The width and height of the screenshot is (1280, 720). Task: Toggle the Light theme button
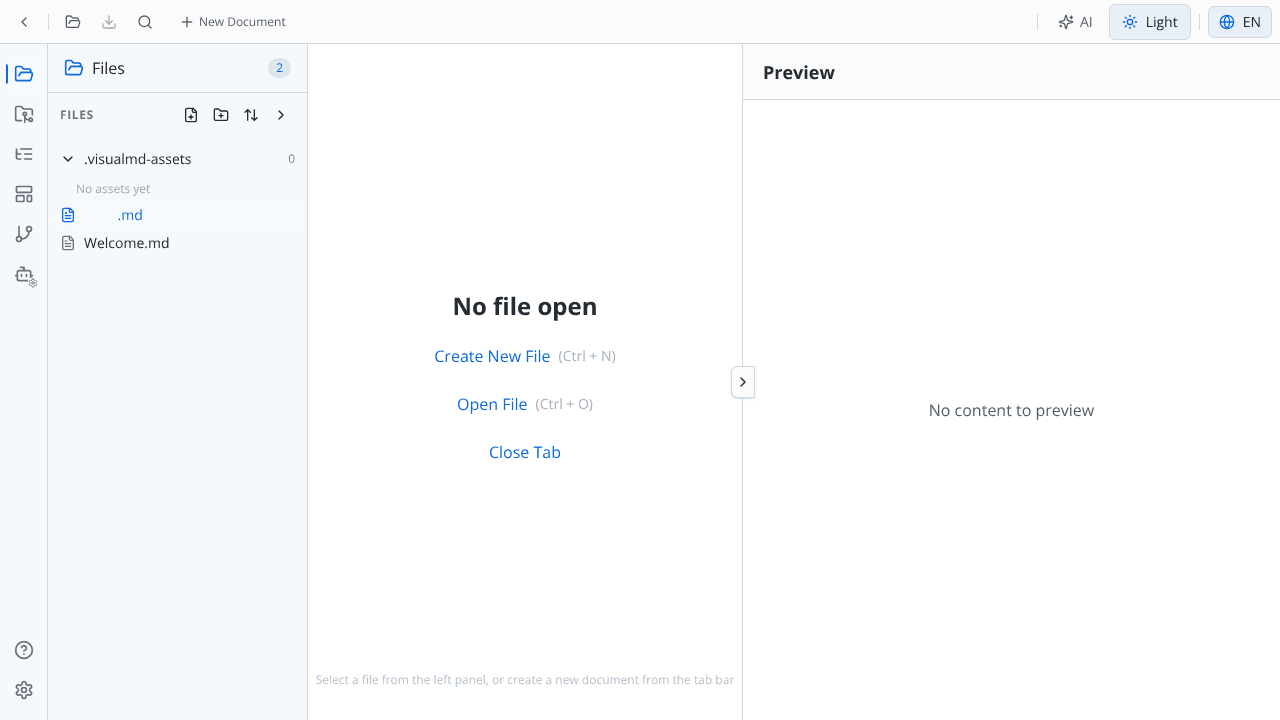click(1150, 22)
